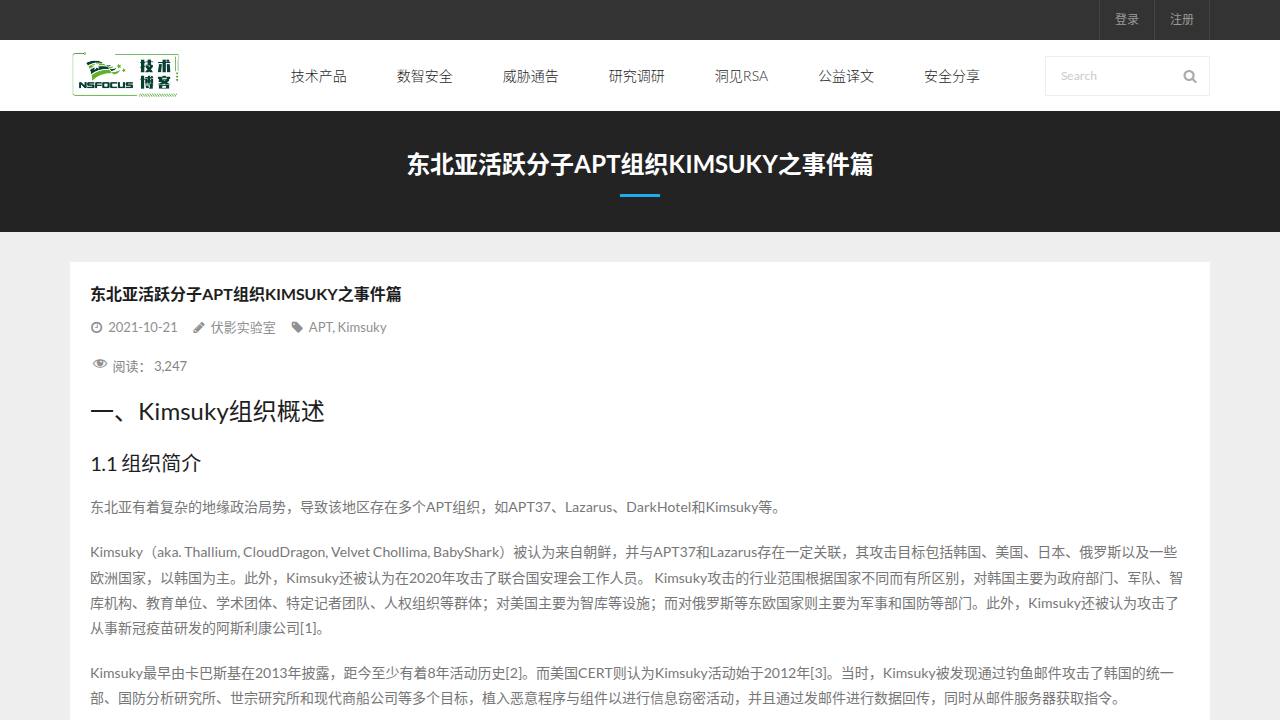Open the 安全分享 menu

952,76
